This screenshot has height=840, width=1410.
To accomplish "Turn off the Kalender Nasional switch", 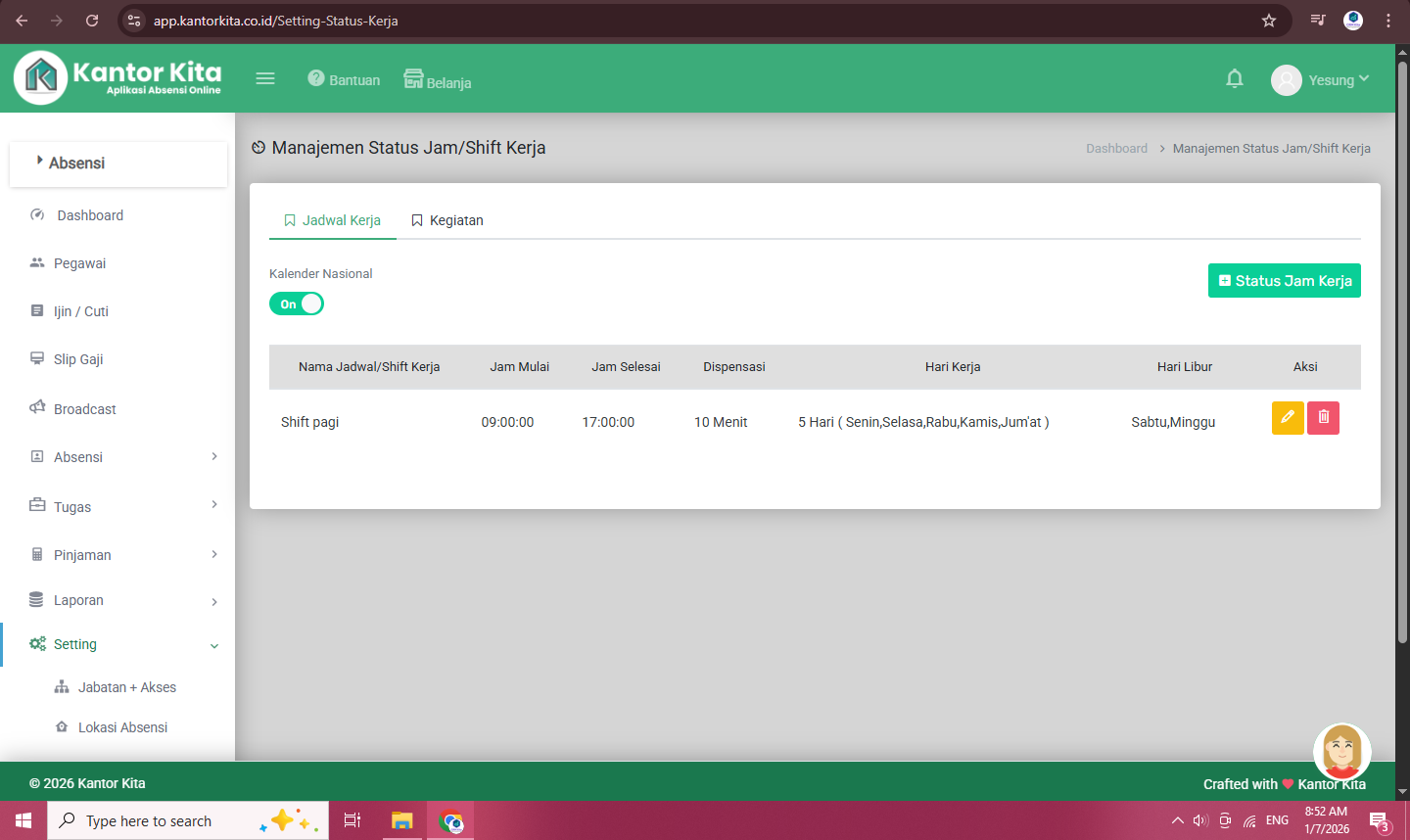I will point(297,304).
